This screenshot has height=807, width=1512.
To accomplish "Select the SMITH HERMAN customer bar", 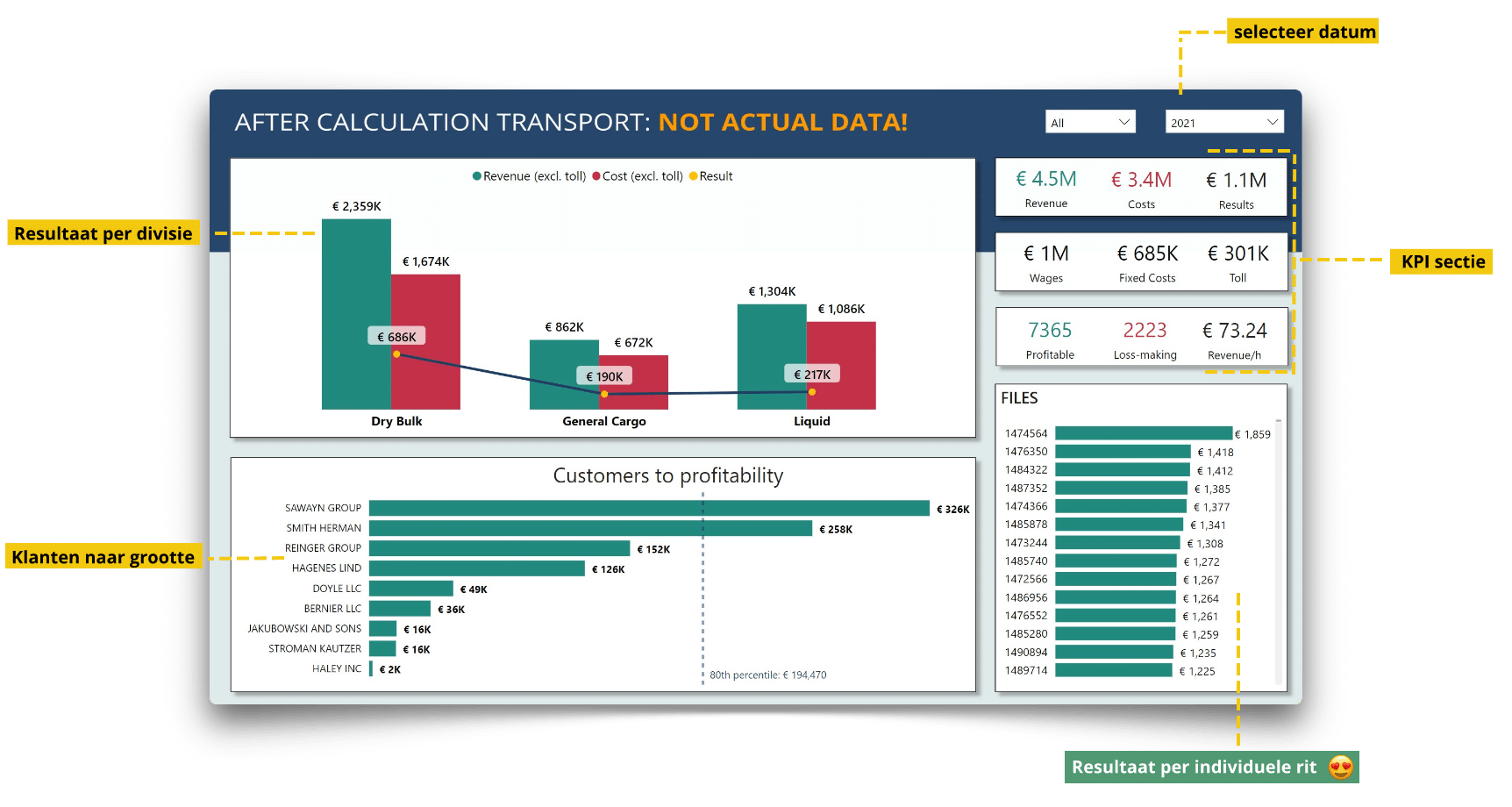I will [590, 528].
